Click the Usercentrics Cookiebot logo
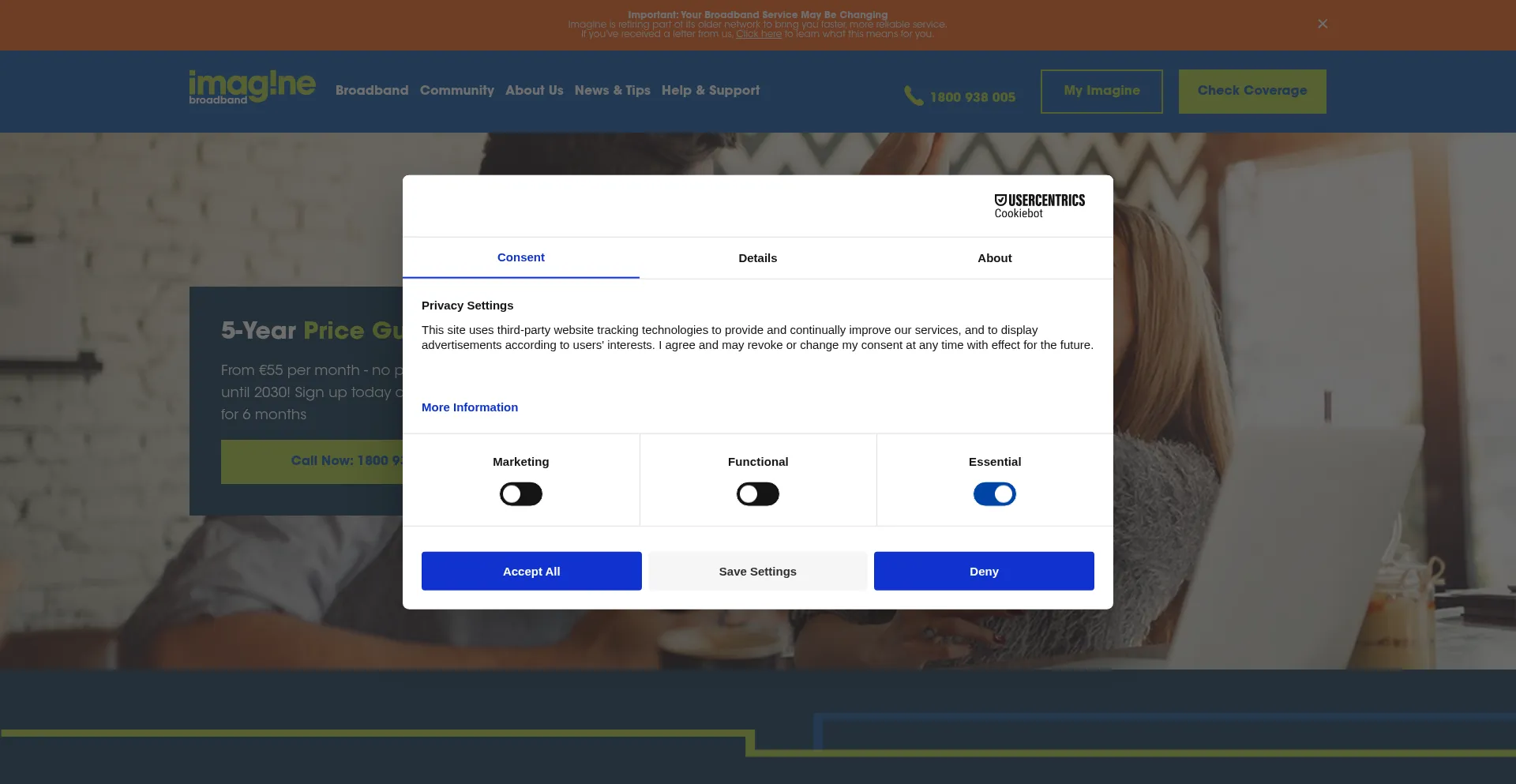 [1039, 205]
